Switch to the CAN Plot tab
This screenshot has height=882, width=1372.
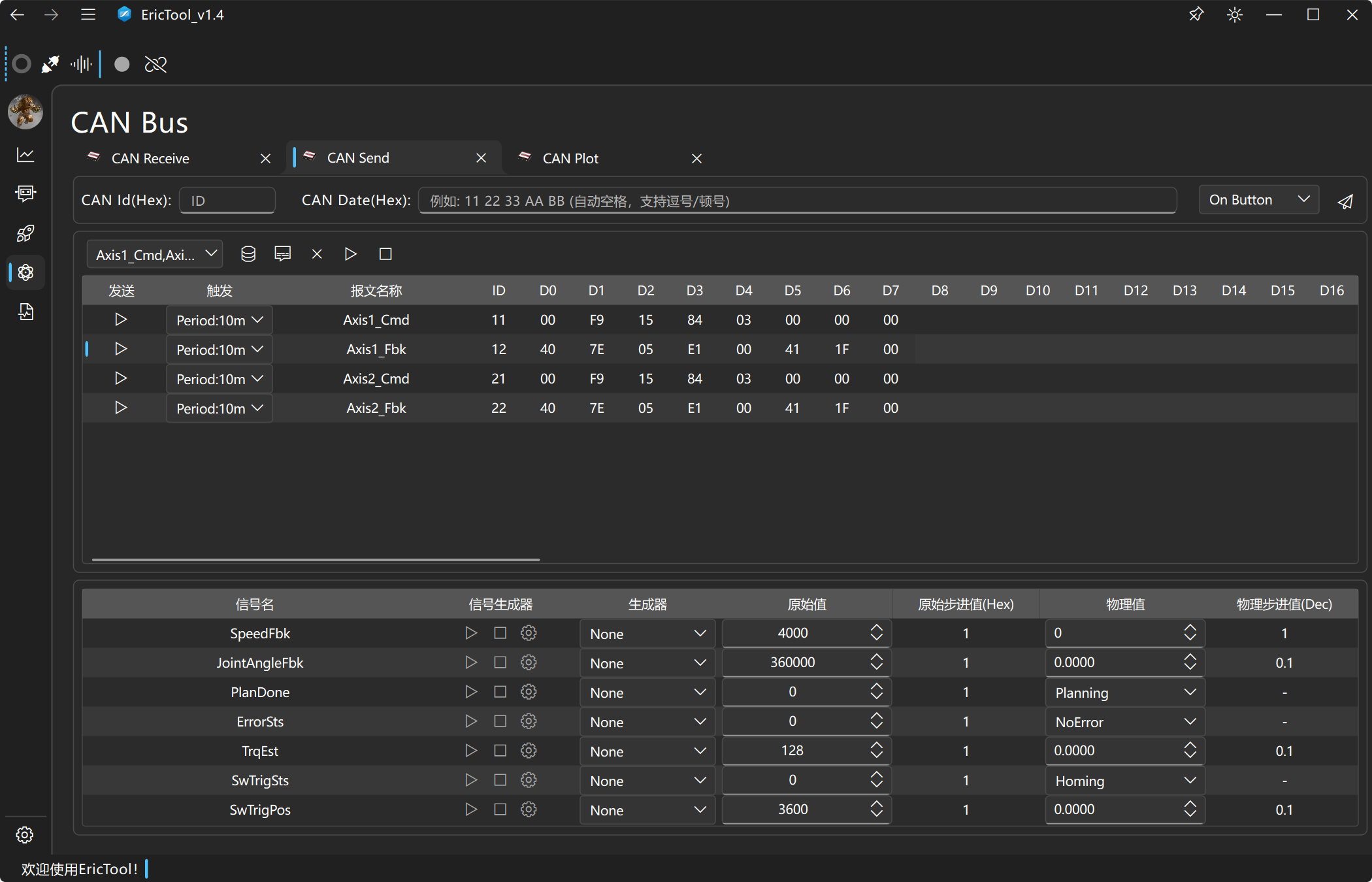click(570, 159)
